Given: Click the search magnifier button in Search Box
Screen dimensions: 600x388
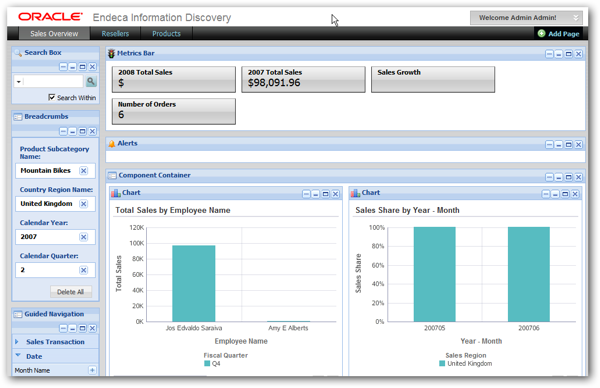Looking at the screenshot, I should pos(91,81).
